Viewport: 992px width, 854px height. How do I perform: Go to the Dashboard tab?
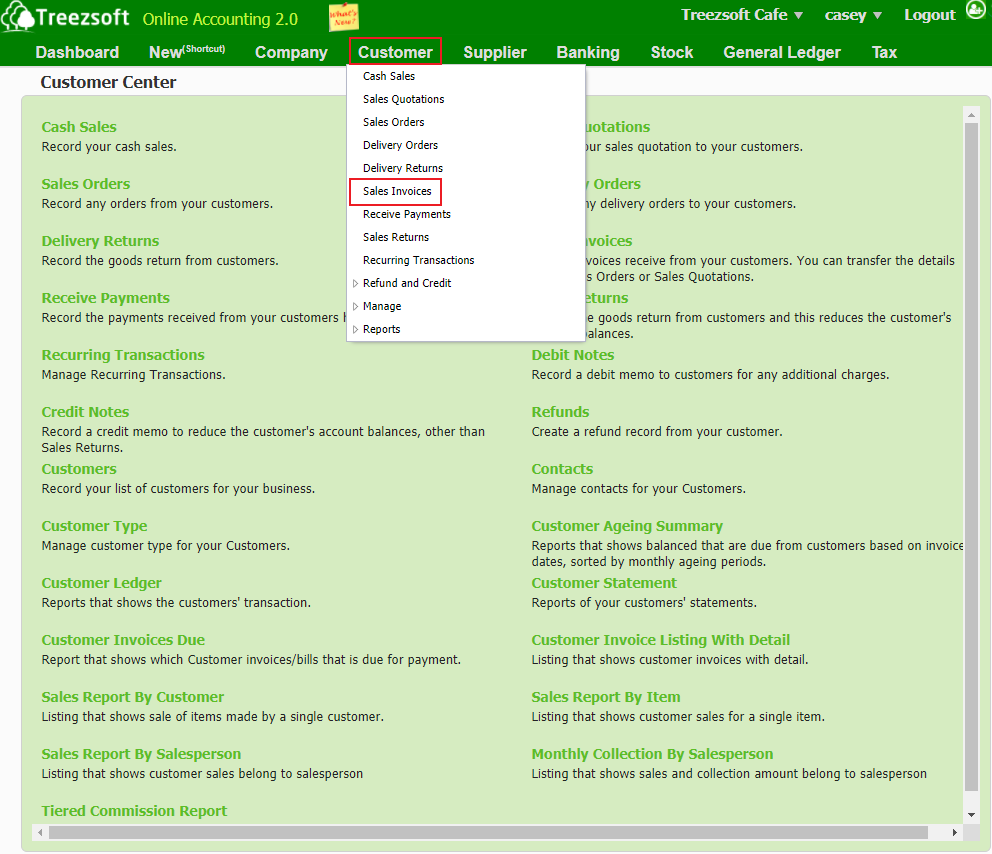point(77,52)
